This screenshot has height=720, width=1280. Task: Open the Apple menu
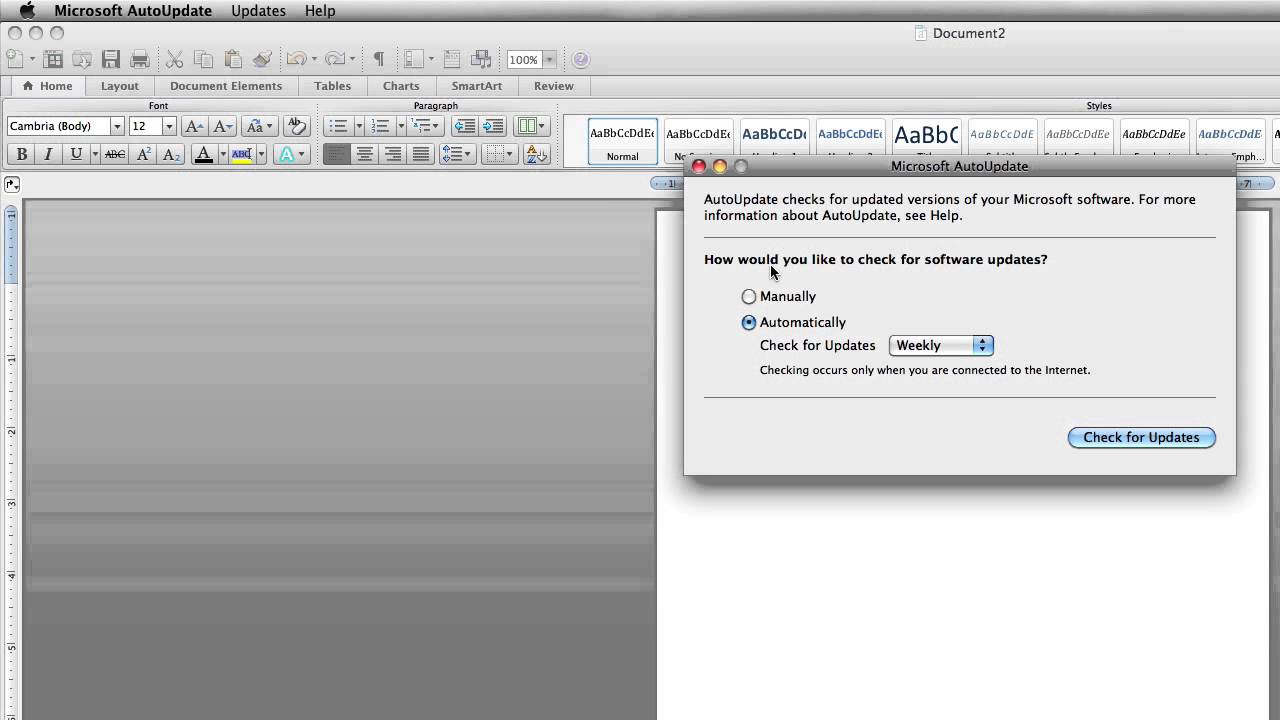pos(27,10)
